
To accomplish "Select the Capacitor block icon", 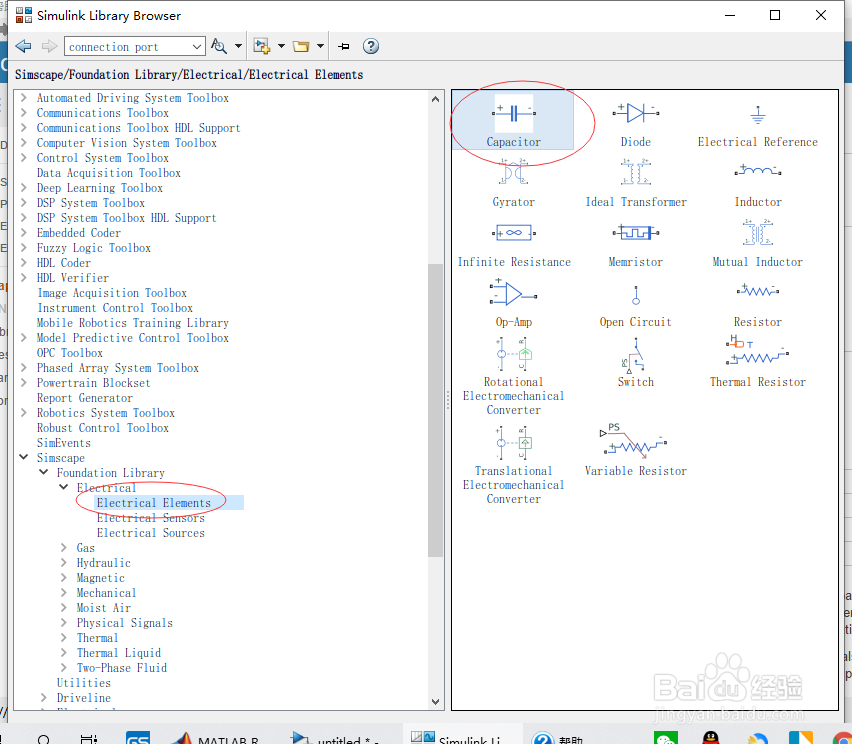I will pyautogui.click(x=513, y=113).
